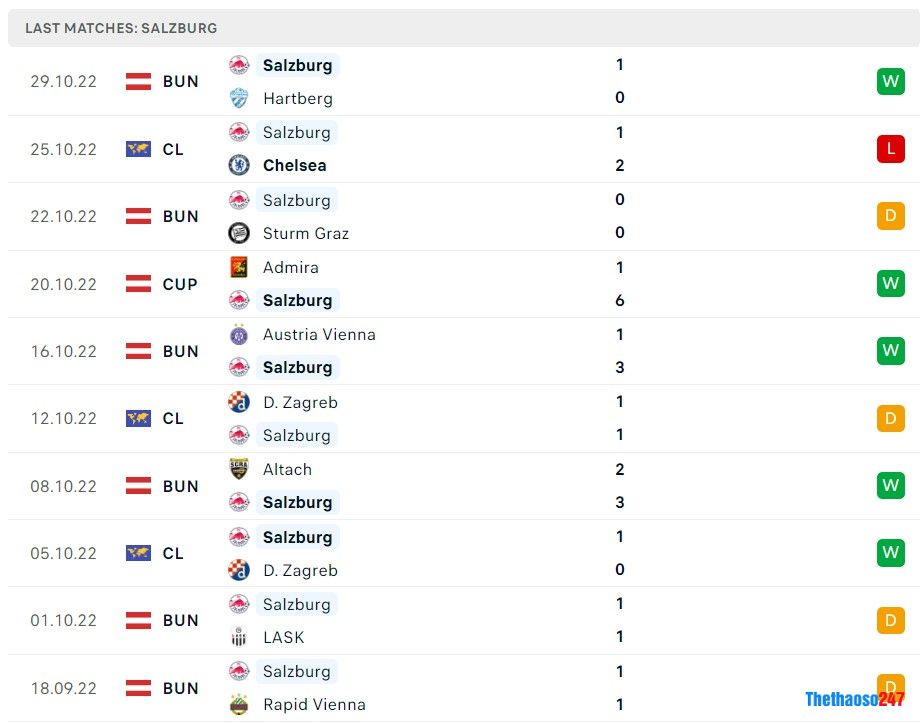
Task: Open the Hartberg club crest
Action: [239, 98]
